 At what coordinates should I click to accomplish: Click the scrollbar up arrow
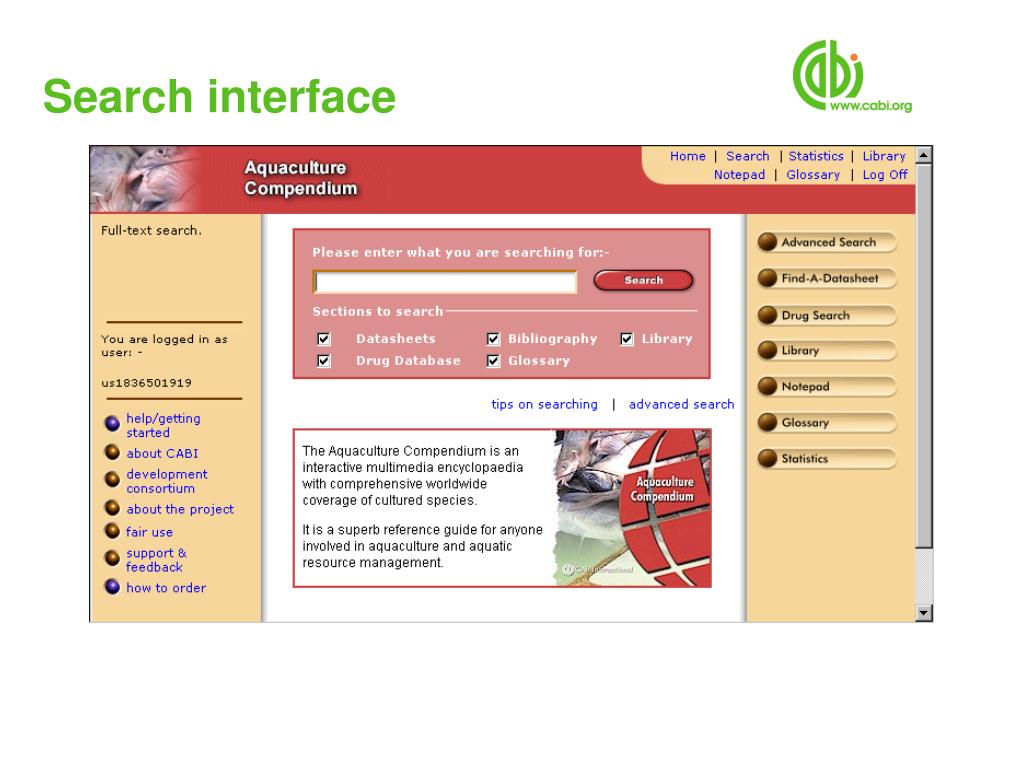(923, 155)
